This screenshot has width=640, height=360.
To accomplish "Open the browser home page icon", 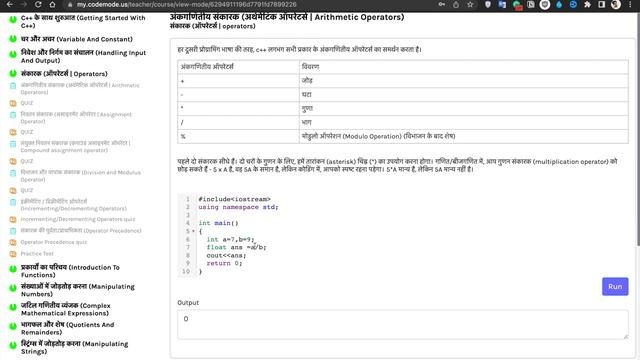I will point(52,4).
